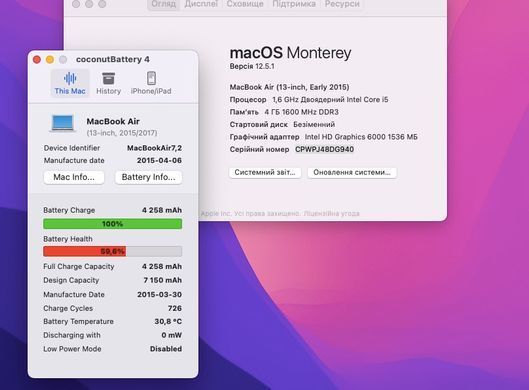Click the Battery Info... button
Image resolution: width=529 pixels, height=390 pixels.
coord(148,177)
